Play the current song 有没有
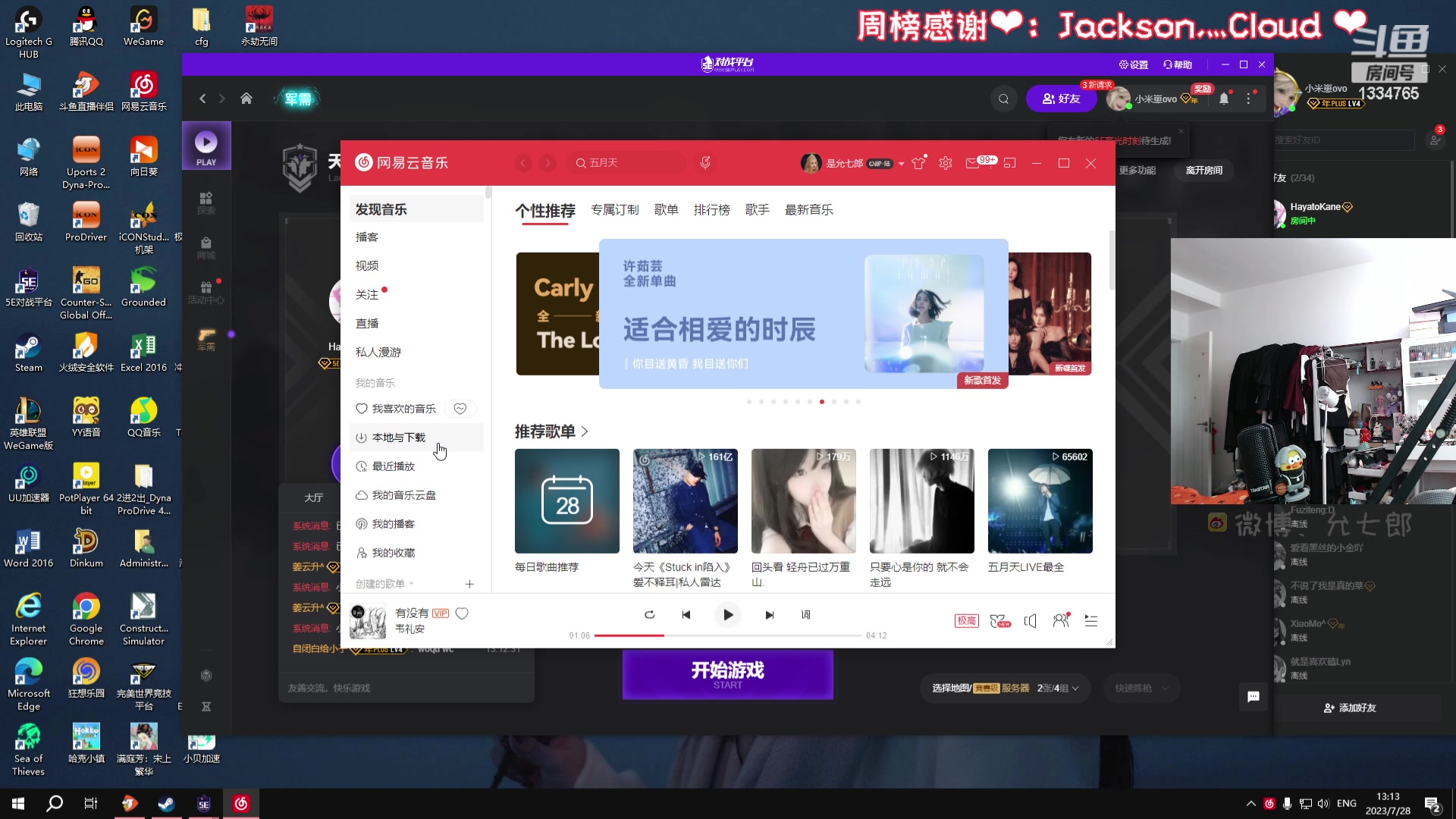 click(x=727, y=615)
